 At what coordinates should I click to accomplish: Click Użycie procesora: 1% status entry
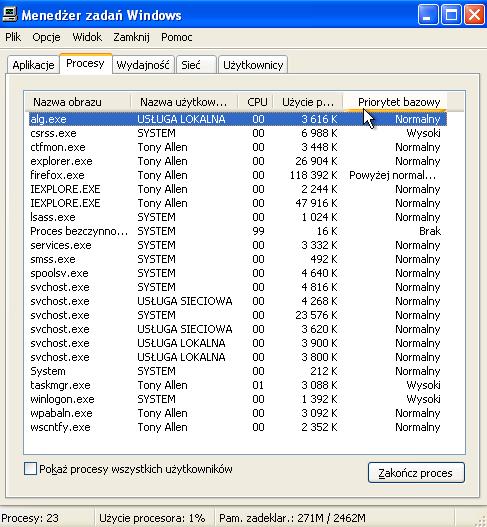click(152, 518)
